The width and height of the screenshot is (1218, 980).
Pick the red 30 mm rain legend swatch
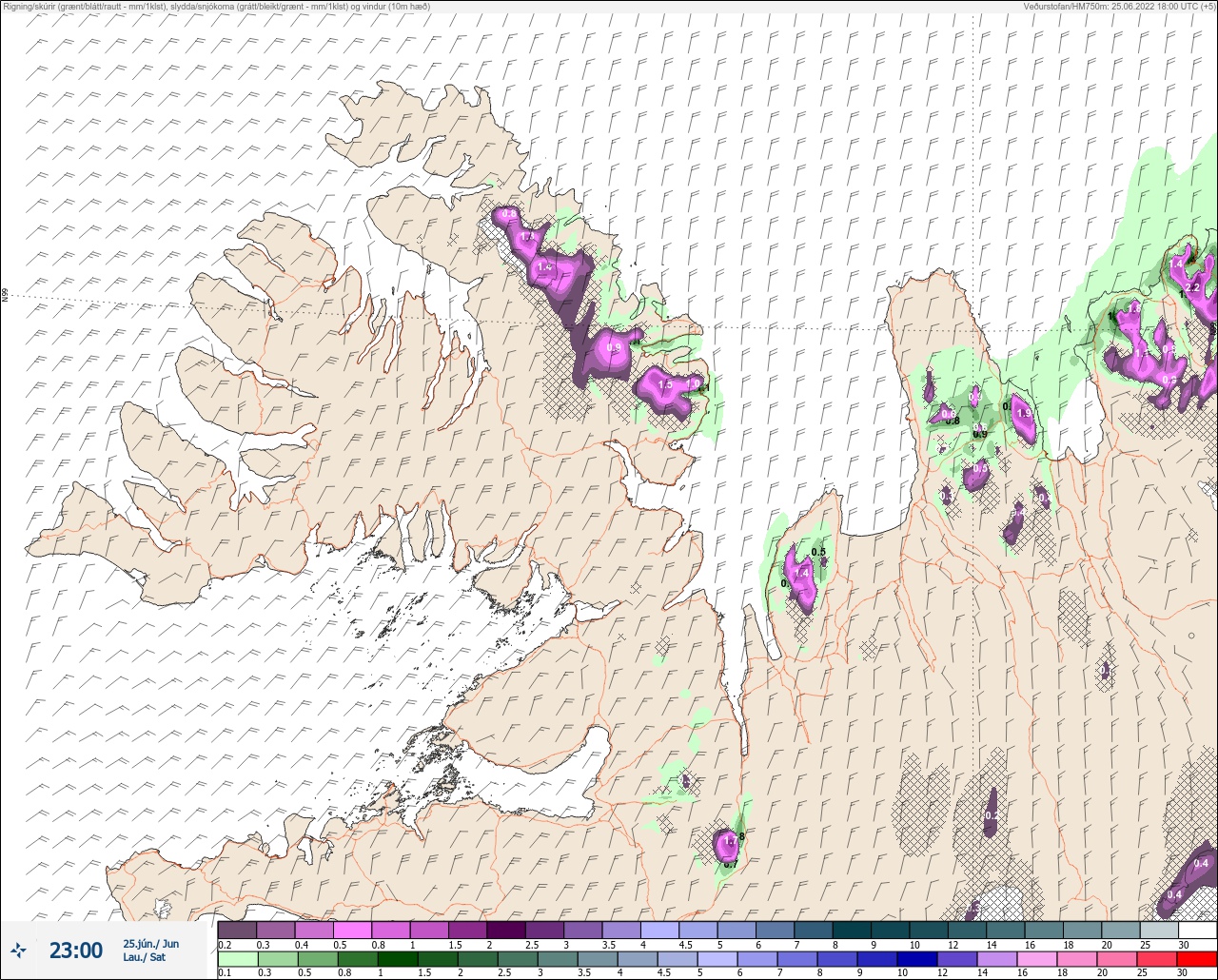point(1196,958)
